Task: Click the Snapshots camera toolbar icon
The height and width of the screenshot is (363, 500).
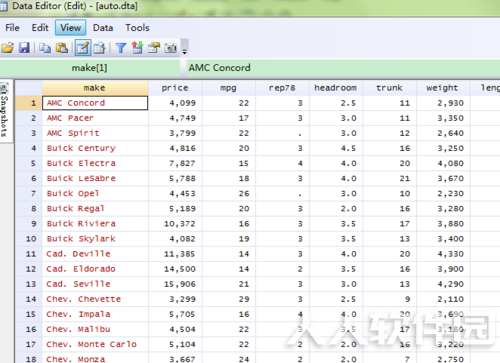Action: [171, 48]
